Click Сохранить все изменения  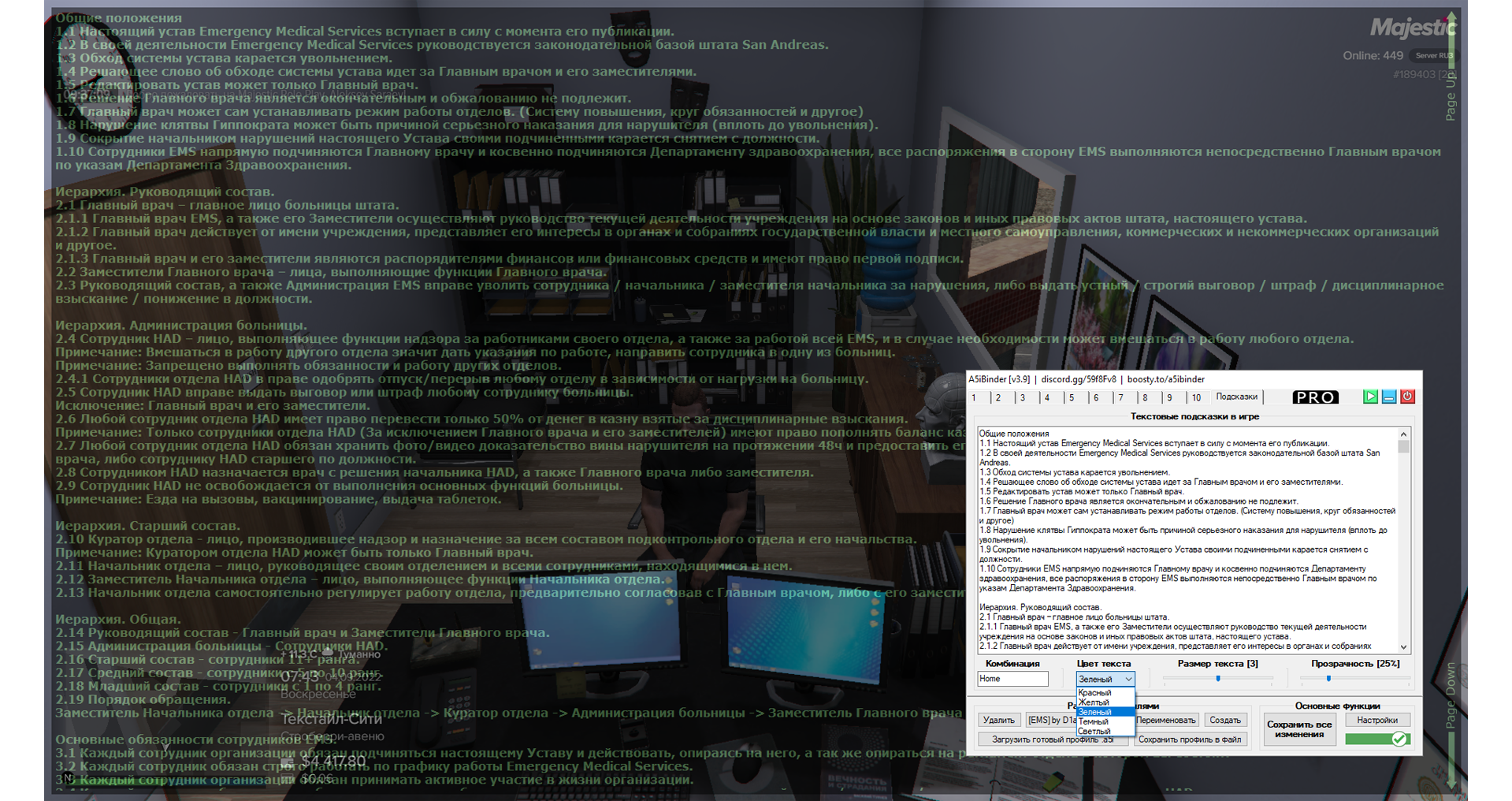[x=1299, y=729]
